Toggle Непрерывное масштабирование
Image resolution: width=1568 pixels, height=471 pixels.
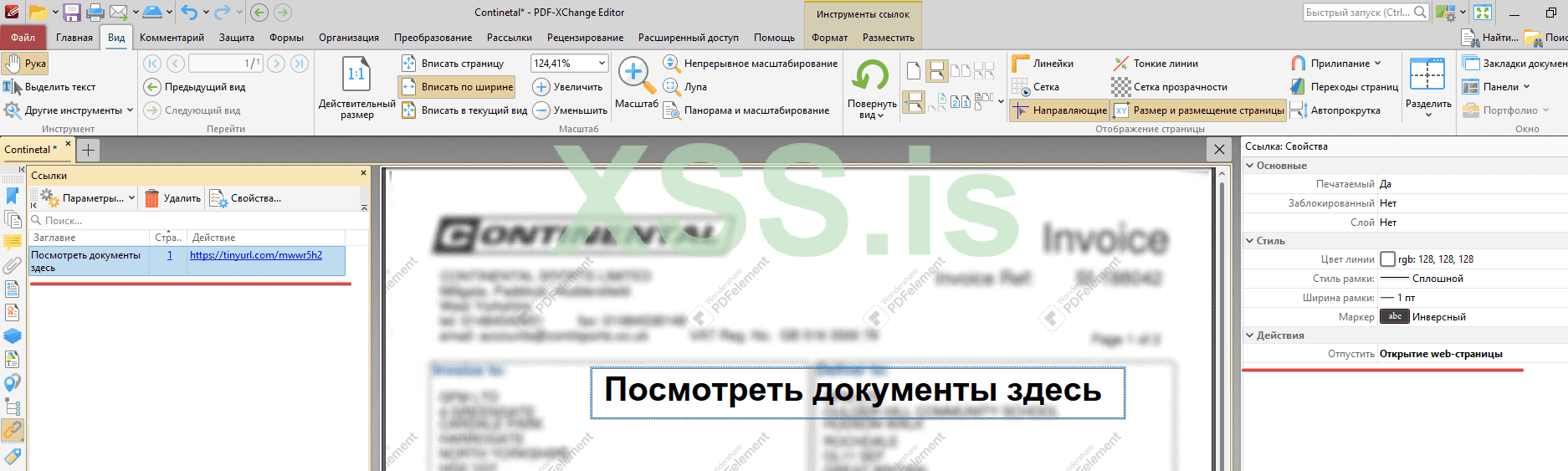750,64
